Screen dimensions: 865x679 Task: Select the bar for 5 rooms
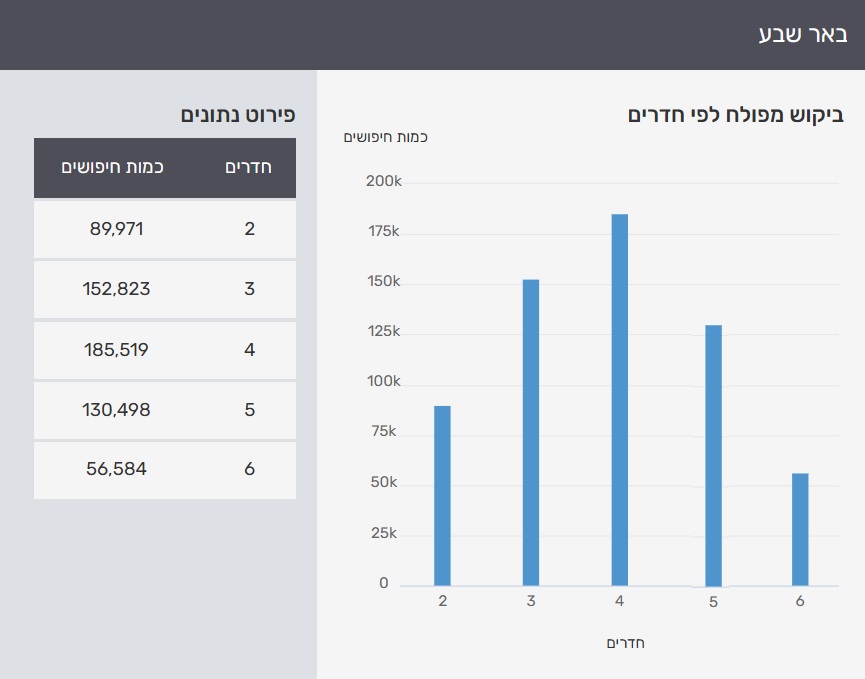pos(713,455)
